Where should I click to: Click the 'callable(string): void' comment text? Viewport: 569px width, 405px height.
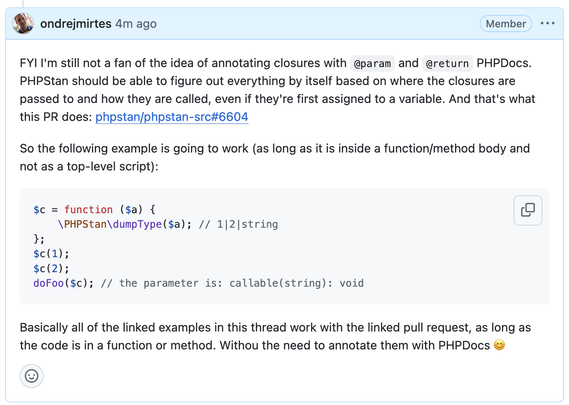[296, 283]
